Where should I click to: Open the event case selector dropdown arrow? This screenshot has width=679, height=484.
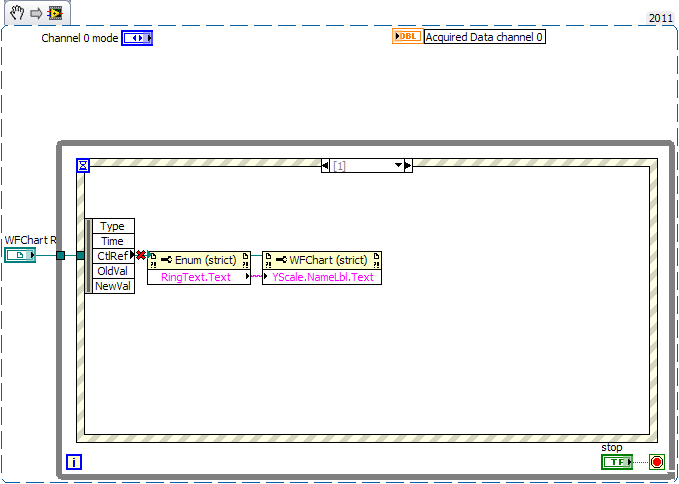(x=398, y=165)
